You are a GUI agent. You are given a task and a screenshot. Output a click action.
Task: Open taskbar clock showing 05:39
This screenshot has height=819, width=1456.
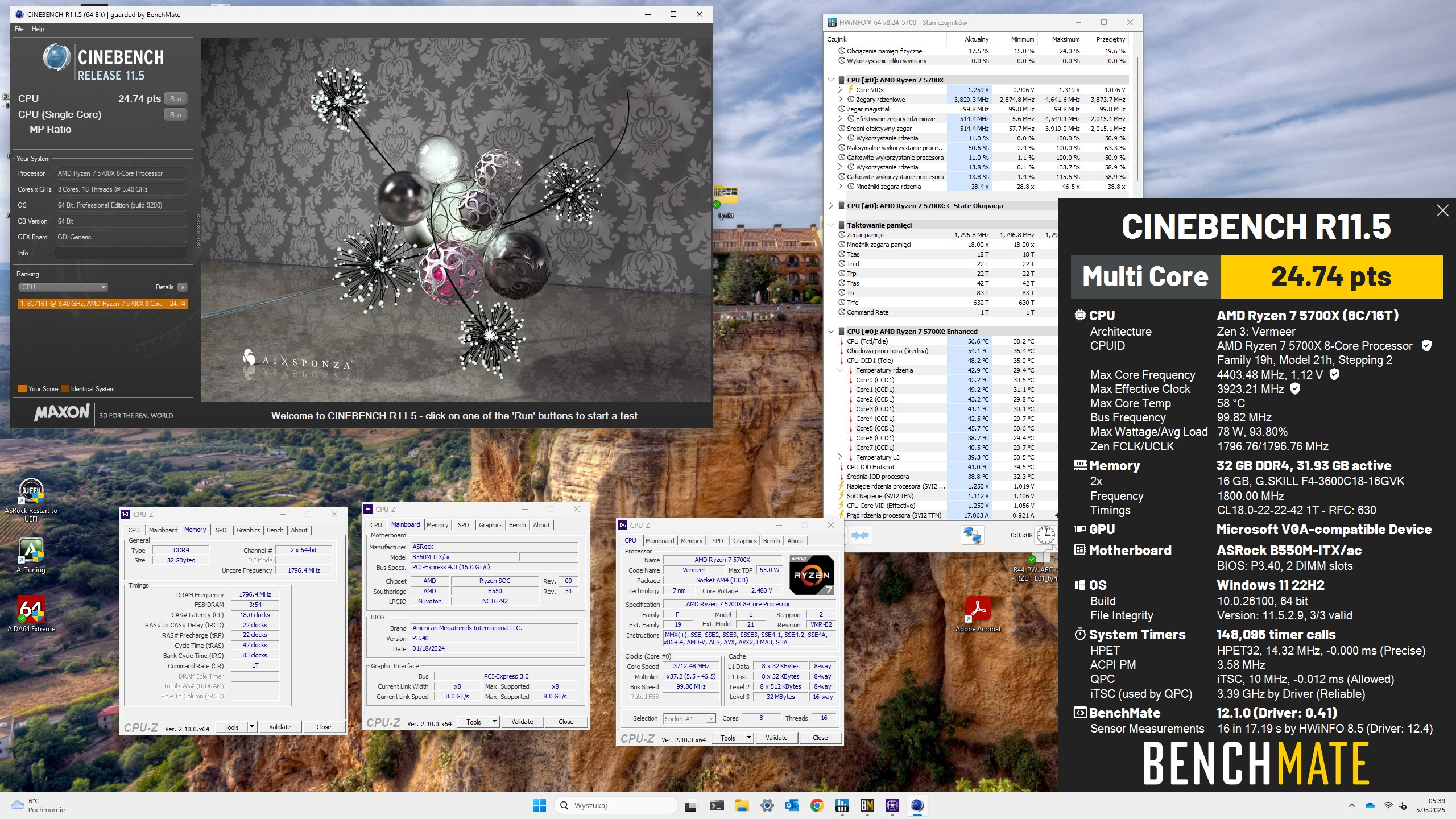(1430, 805)
